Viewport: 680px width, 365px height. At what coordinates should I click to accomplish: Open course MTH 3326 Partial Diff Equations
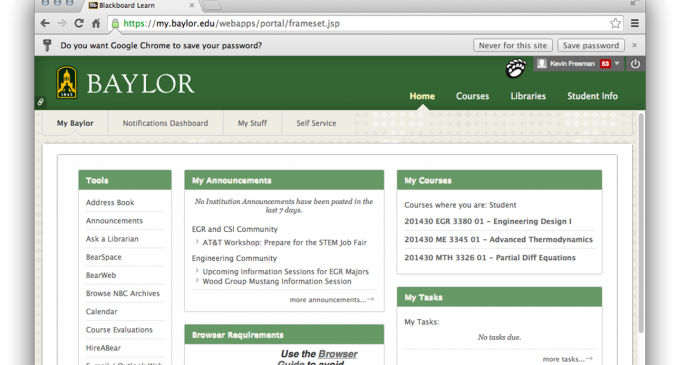[x=490, y=257]
